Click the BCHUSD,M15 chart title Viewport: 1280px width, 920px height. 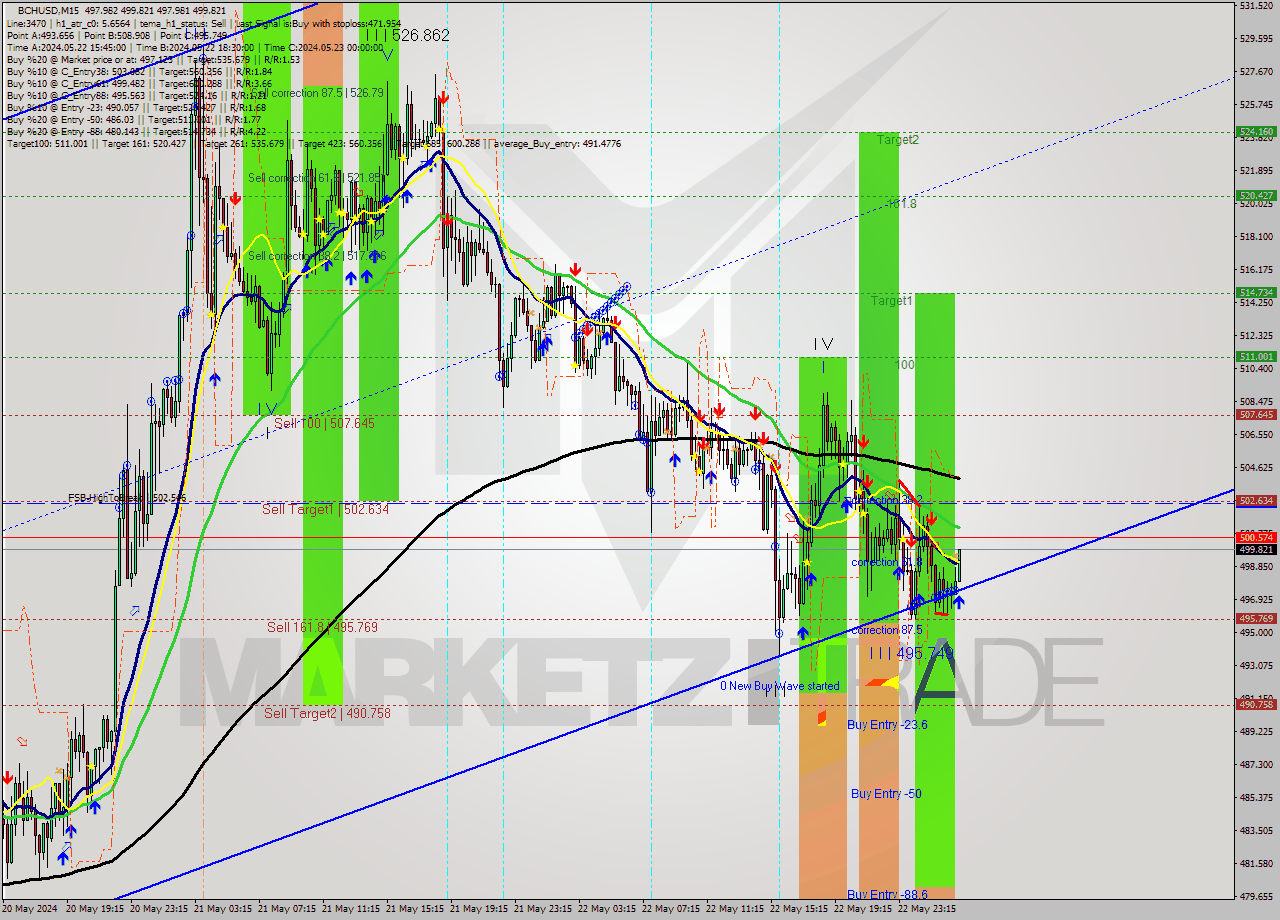pos(48,9)
